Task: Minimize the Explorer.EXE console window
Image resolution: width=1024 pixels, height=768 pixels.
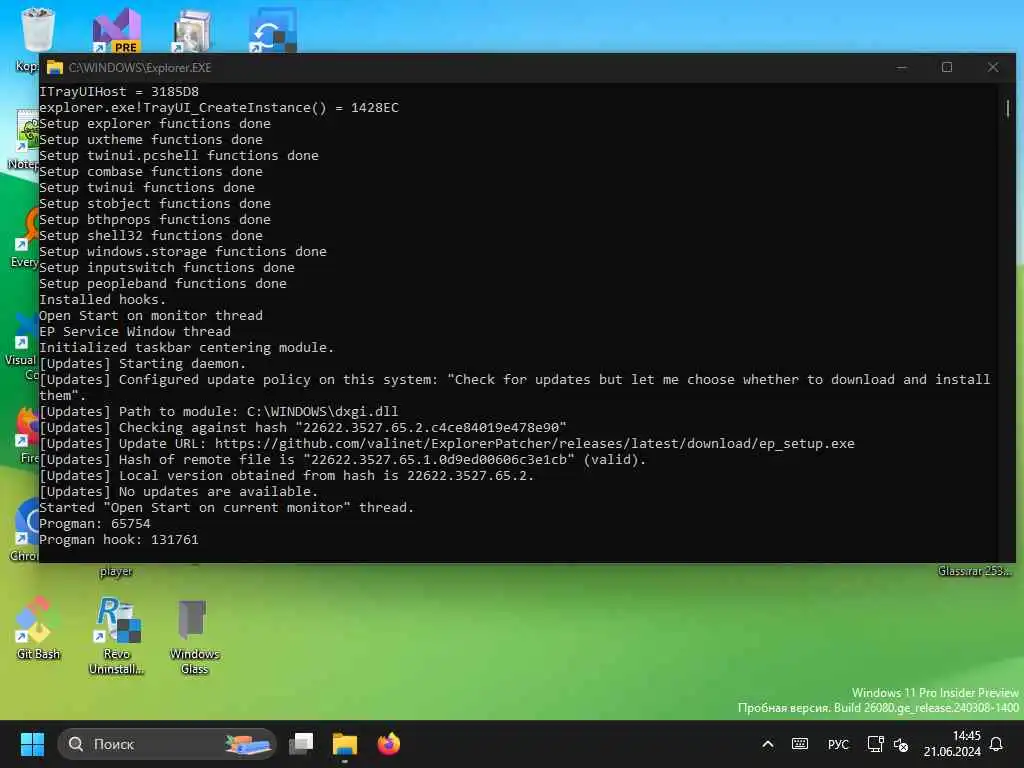Action: click(x=902, y=67)
